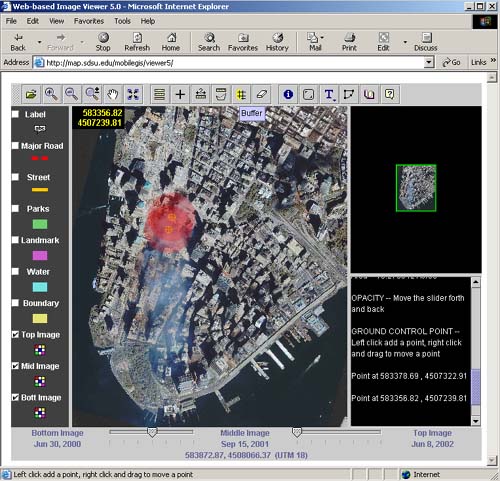Open the Favorites menu

89,21
